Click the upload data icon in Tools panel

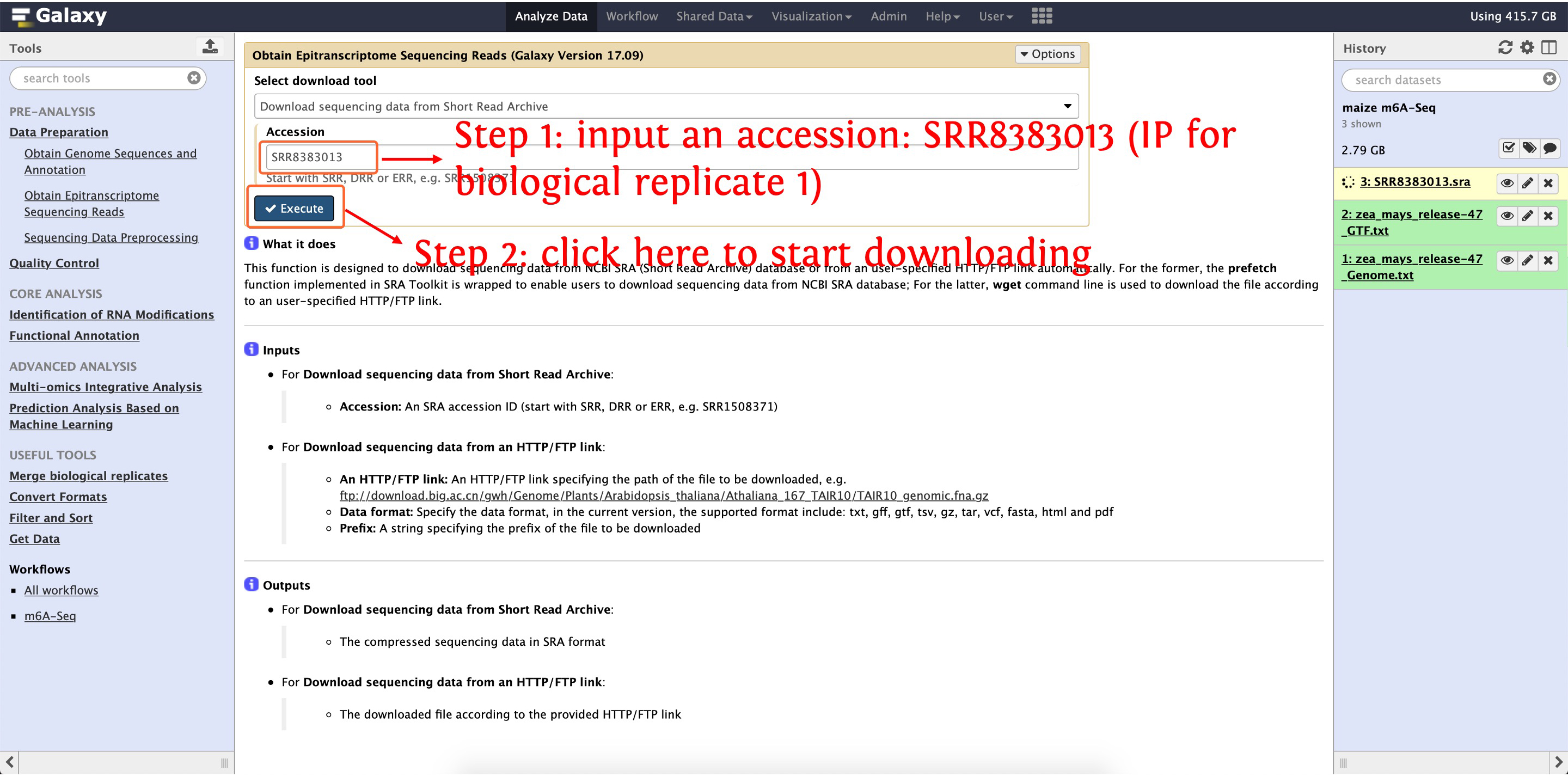pyautogui.click(x=210, y=47)
